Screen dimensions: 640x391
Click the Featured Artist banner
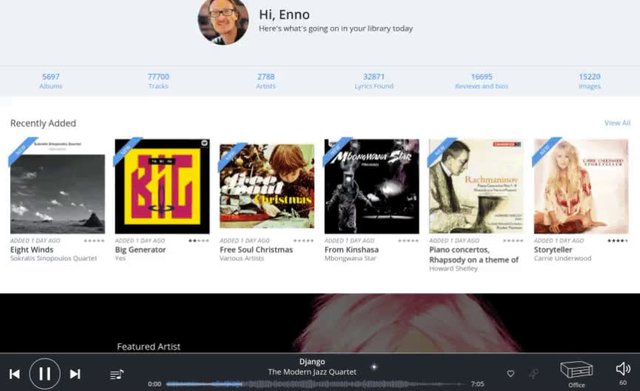[320, 323]
